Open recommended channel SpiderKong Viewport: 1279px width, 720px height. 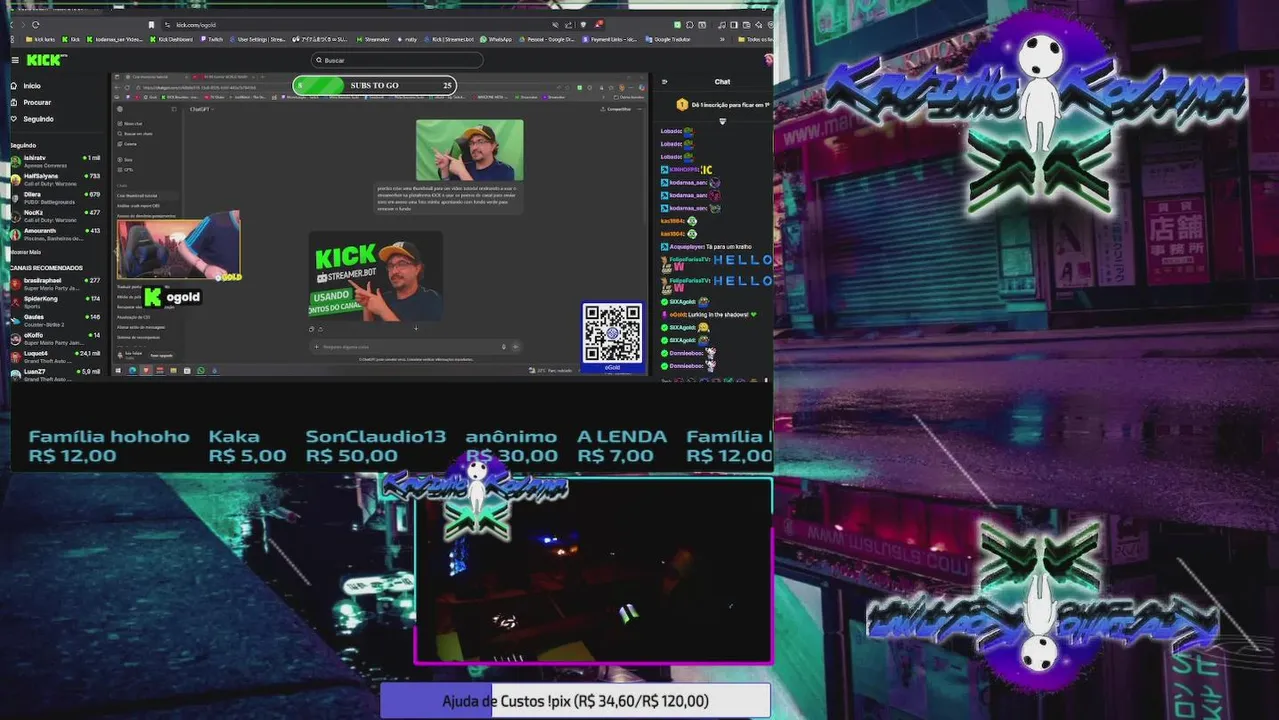55,301
